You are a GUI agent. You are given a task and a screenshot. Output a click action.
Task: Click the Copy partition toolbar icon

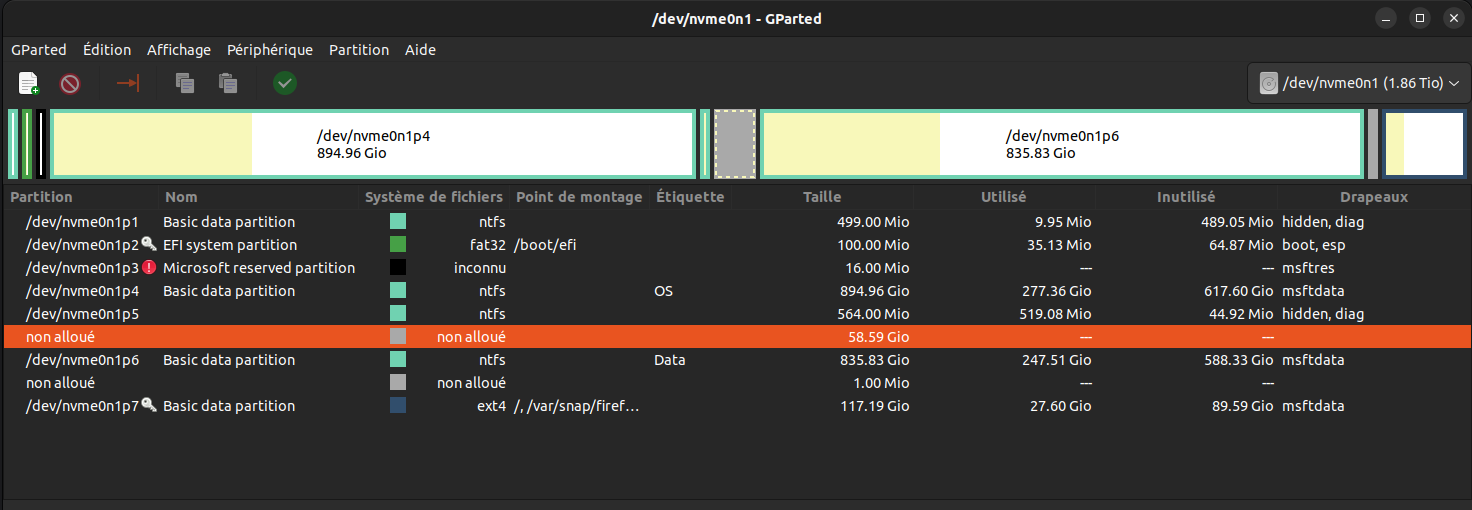185,83
